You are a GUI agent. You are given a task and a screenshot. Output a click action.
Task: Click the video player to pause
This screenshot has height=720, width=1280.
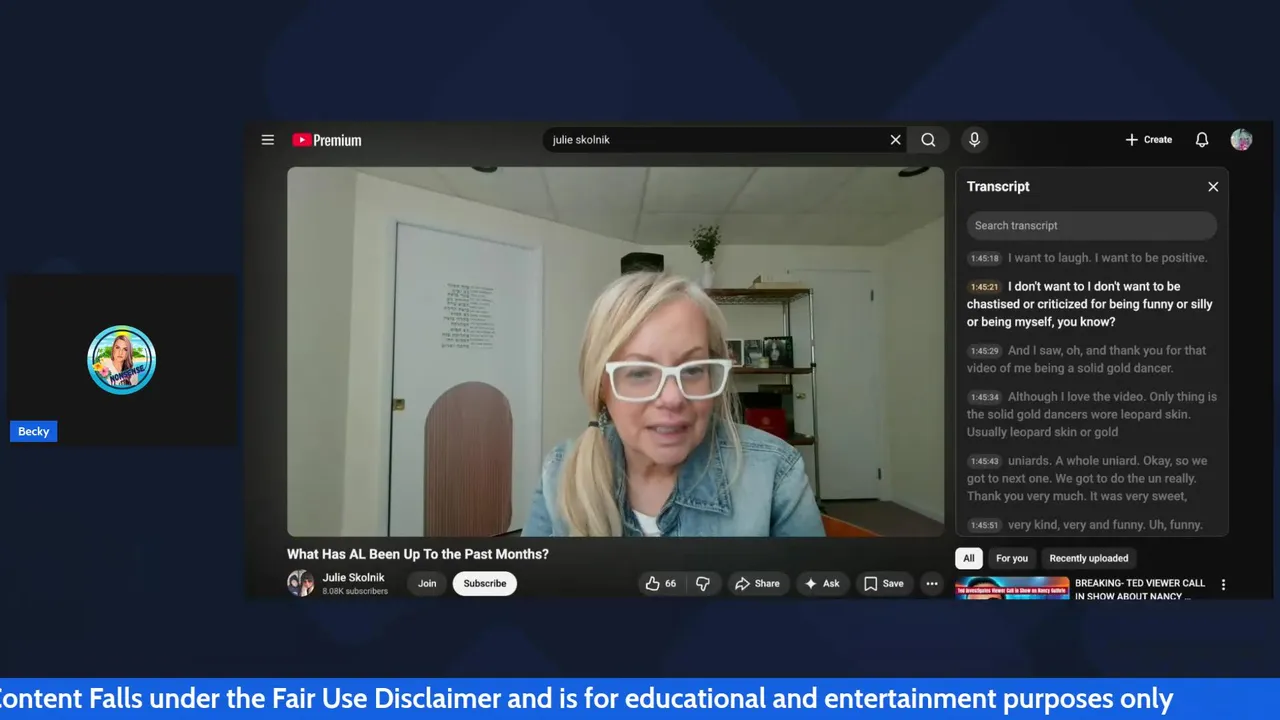tap(615, 351)
